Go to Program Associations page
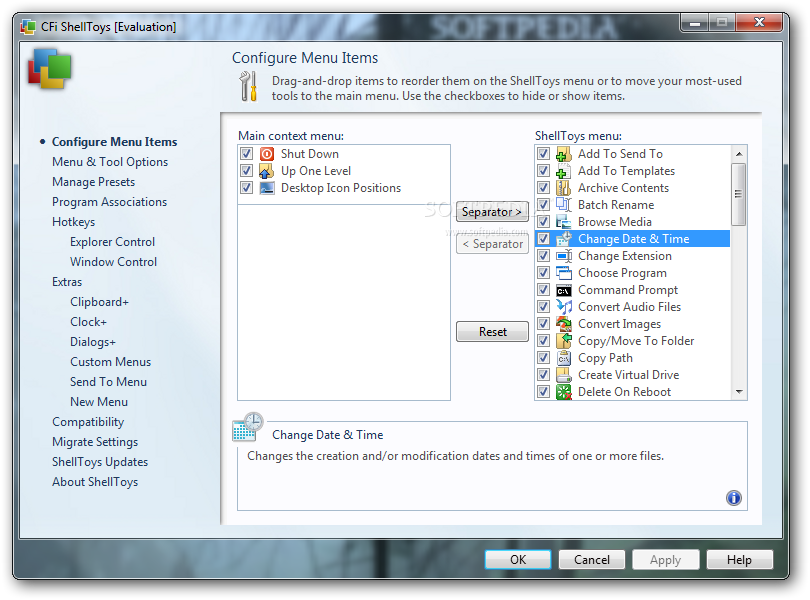Image resolution: width=810 pixels, height=600 pixels. (110, 202)
